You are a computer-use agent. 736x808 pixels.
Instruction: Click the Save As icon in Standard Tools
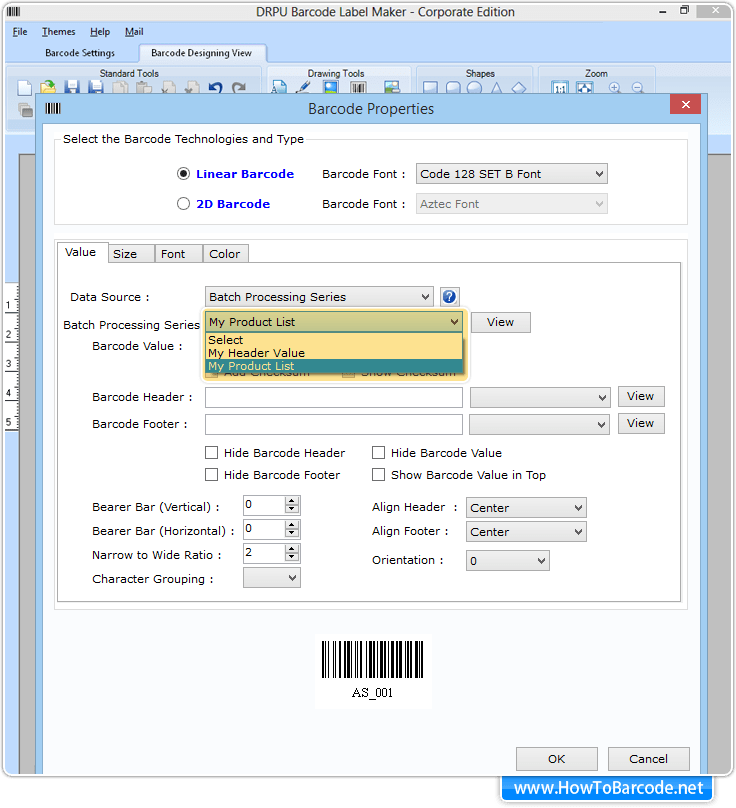coord(96,87)
